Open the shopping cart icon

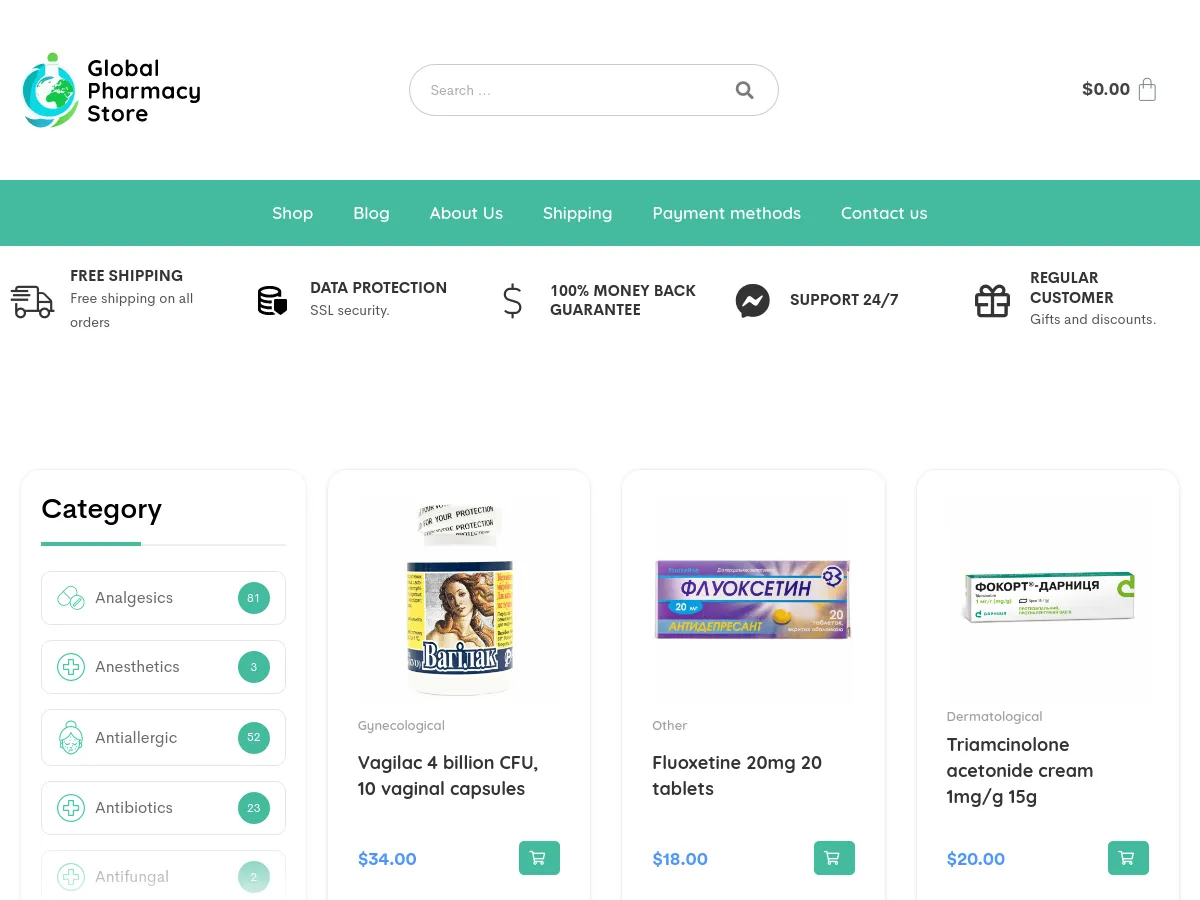[x=1147, y=89]
